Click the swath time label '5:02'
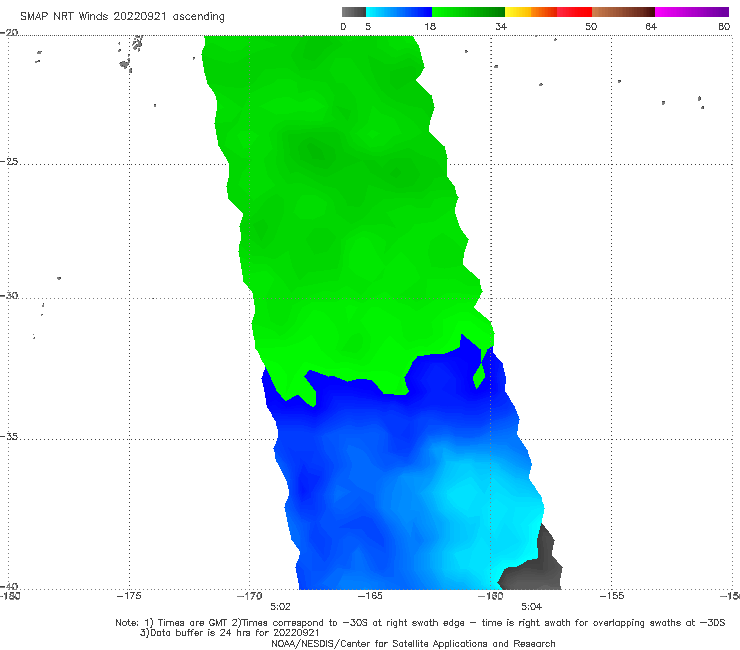This screenshot has width=740, height=650. 280,607
